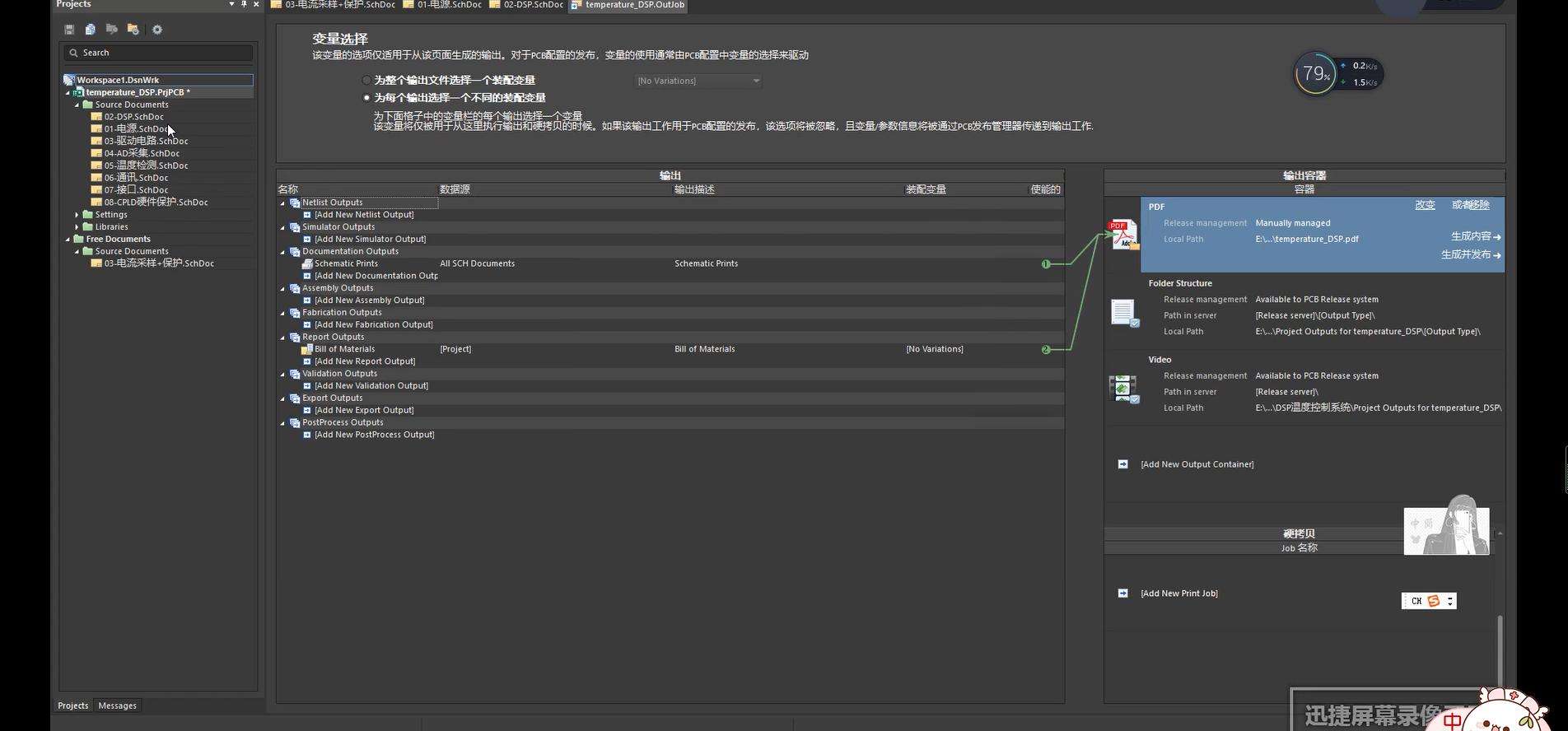Select 08-CPLD硬件保护.SchDoc in project tree
The width and height of the screenshot is (1568, 731).
point(156,202)
